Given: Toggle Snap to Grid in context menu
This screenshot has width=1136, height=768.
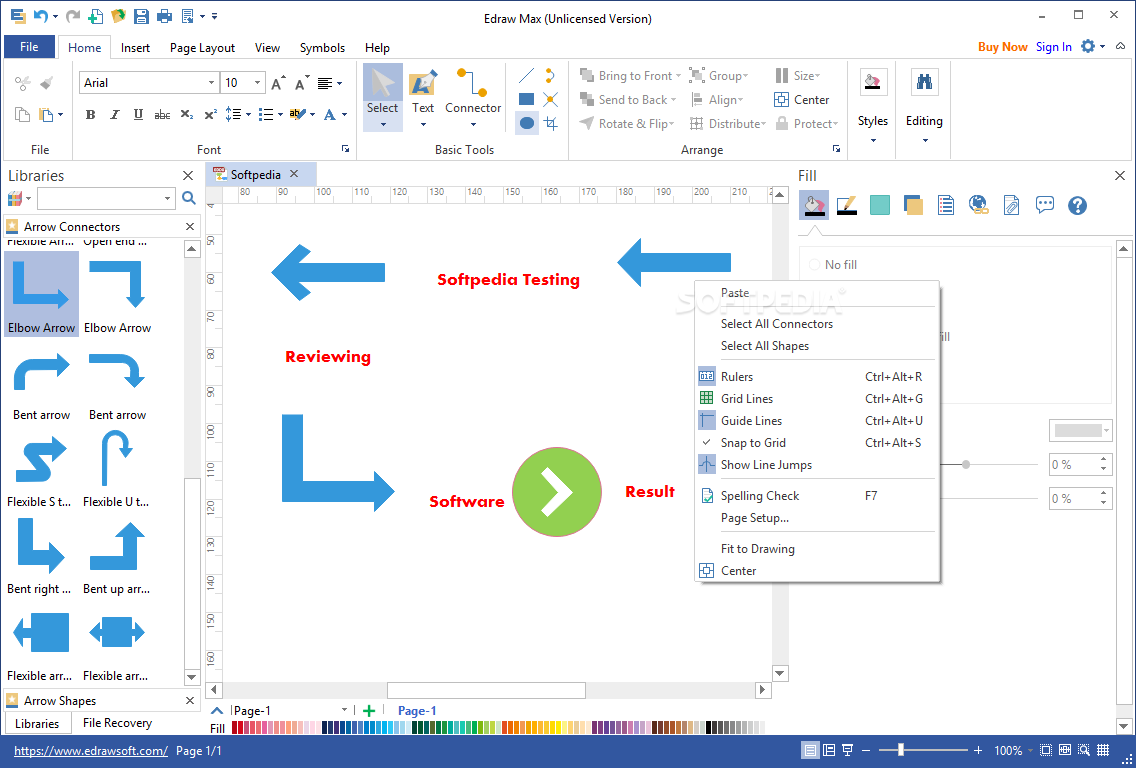Looking at the screenshot, I should pos(816,443).
